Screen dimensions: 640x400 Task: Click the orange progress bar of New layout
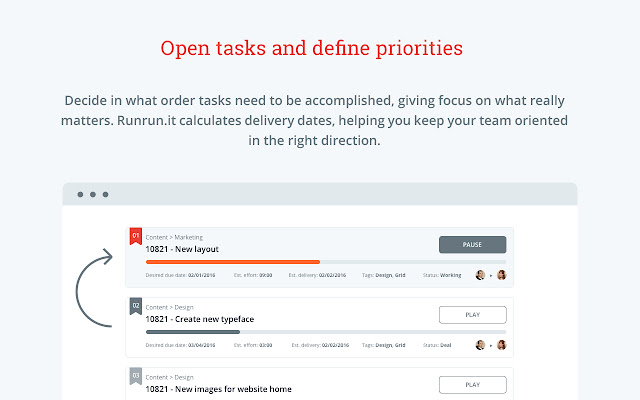[x=232, y=261]
